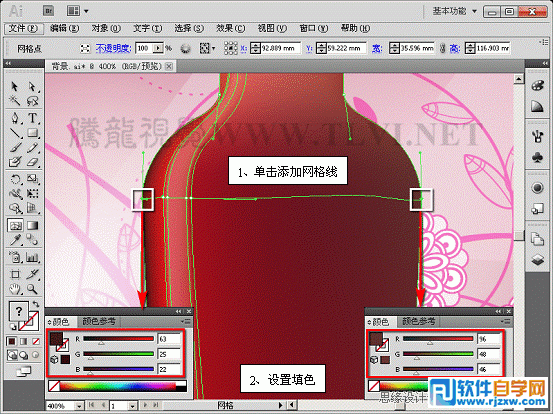Open the Layers panel icon in dock

point(537,260)
